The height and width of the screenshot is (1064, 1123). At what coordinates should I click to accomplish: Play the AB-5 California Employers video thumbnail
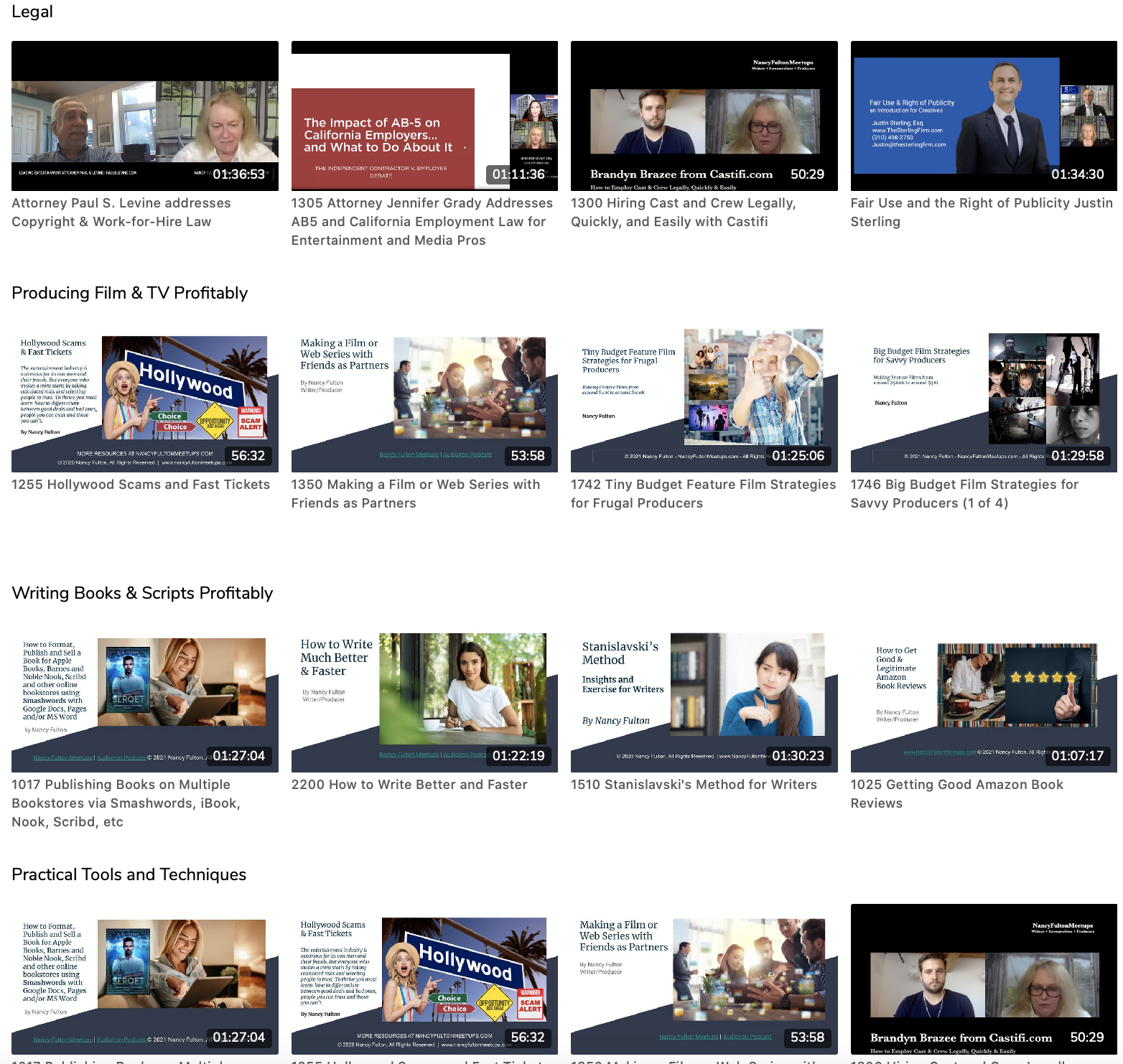click(x=424, y=116)
